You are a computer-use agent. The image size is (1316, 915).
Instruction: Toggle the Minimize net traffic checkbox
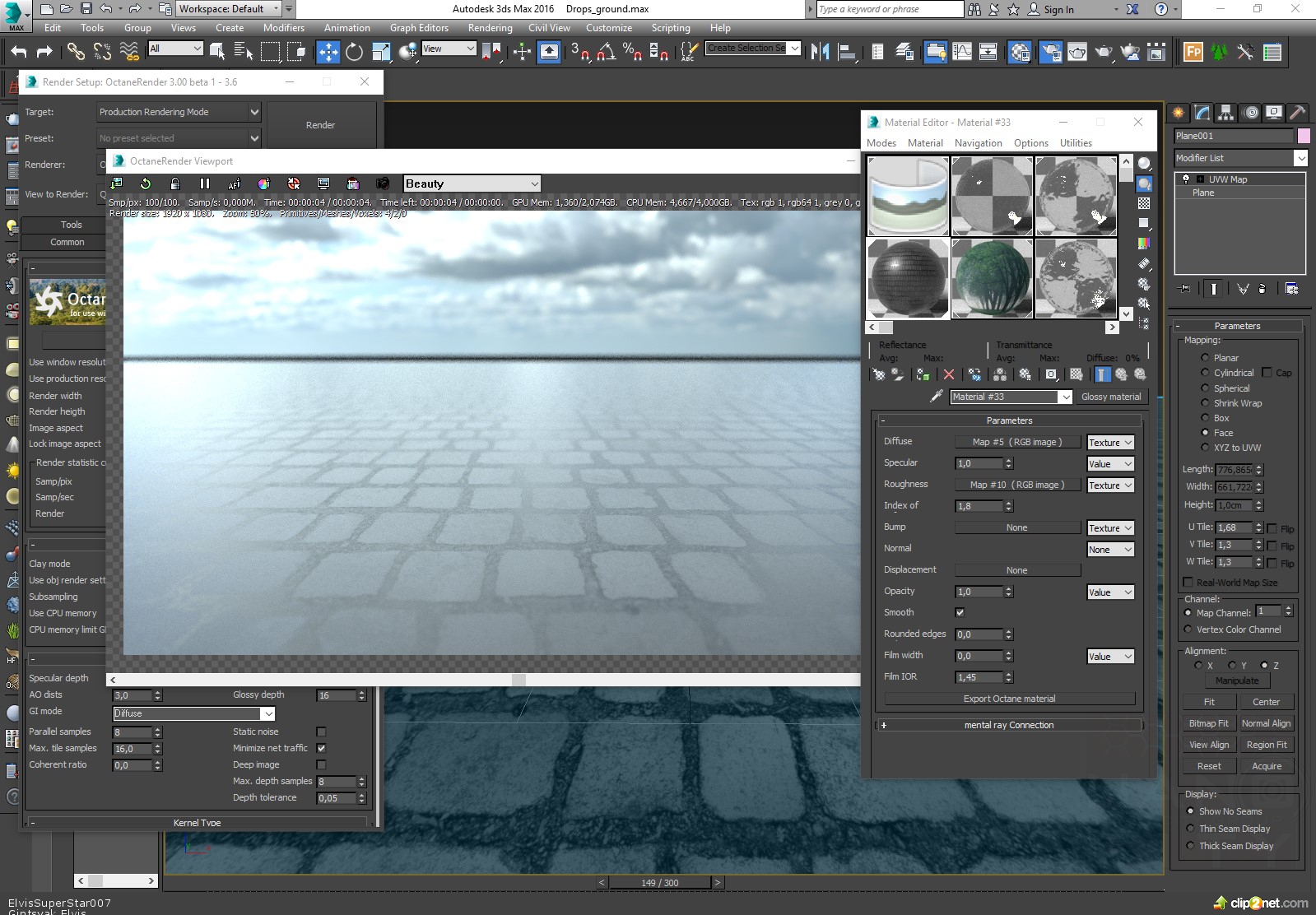point(321,748)
